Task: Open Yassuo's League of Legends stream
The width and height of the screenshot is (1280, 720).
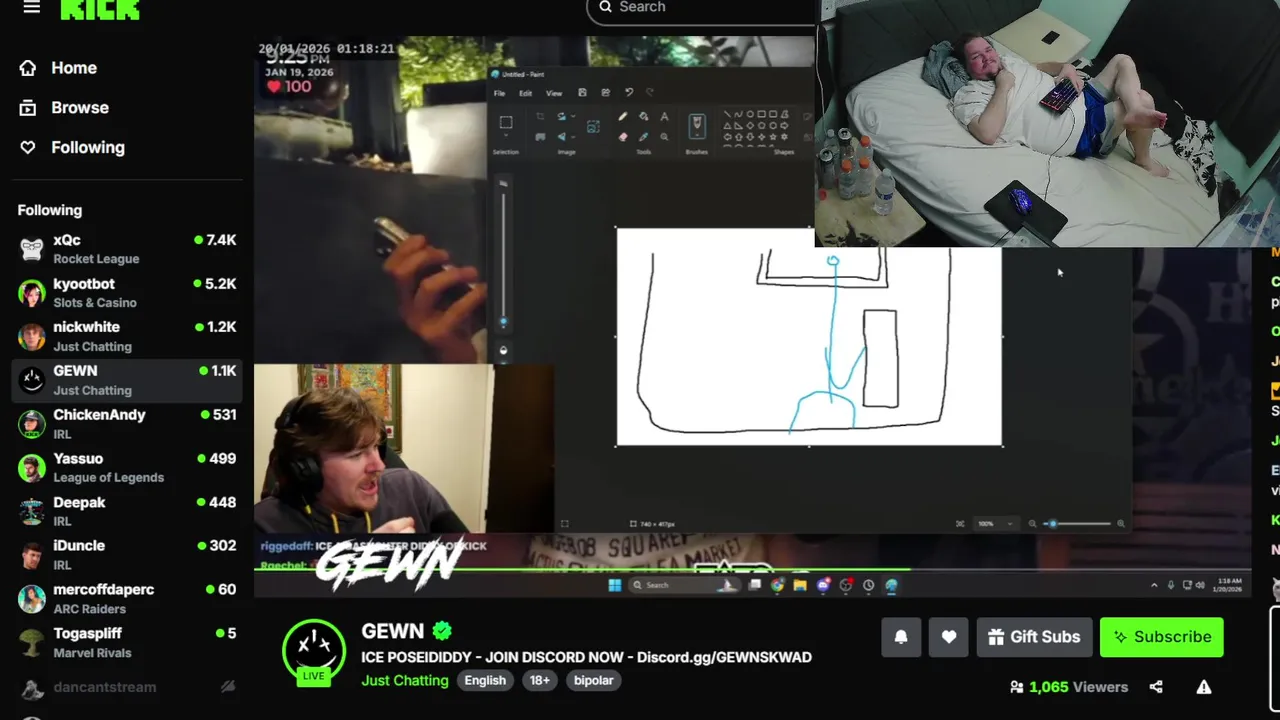Action: point(127,468)
